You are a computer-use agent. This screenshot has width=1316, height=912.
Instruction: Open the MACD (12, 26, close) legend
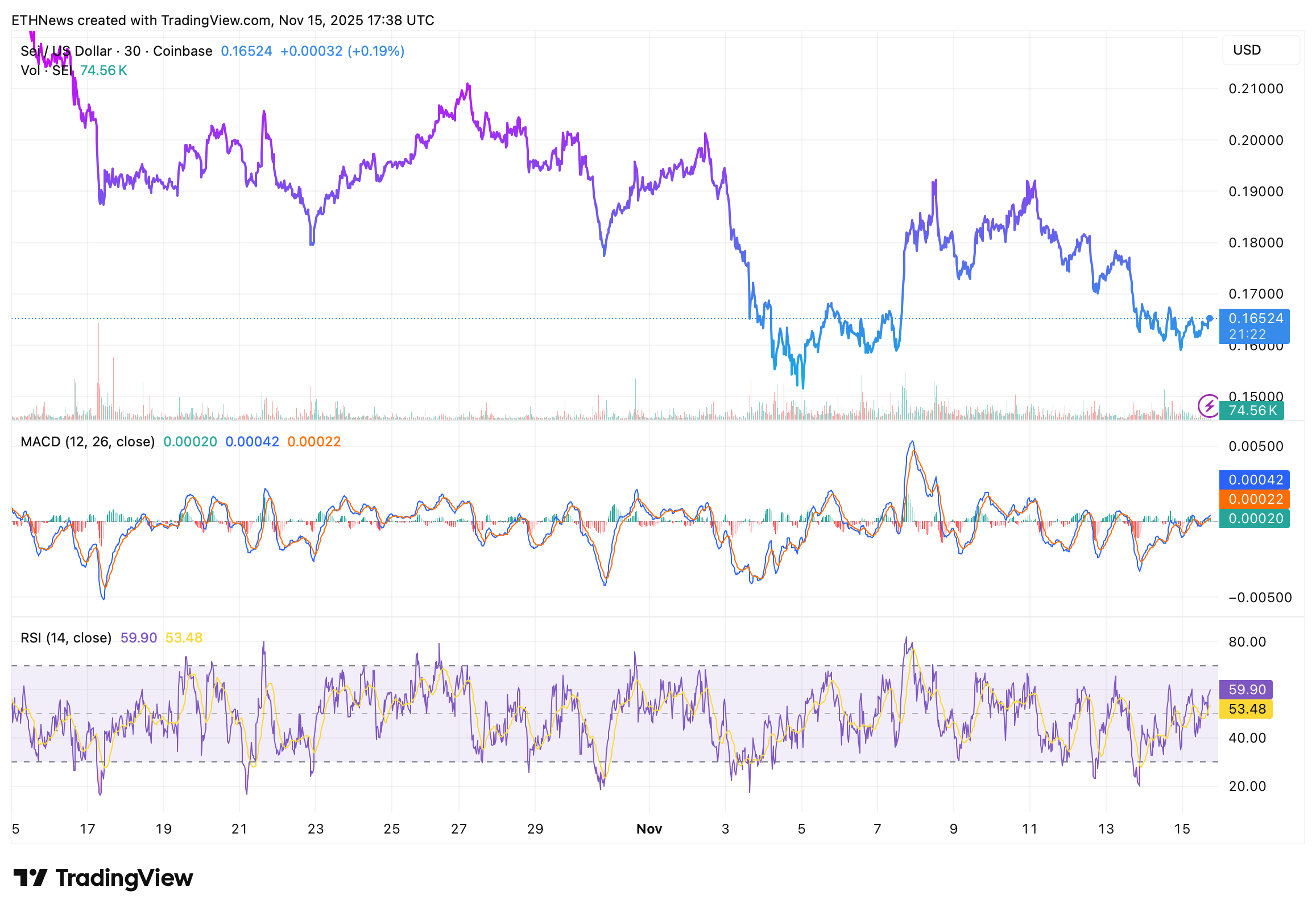(88, 442)
